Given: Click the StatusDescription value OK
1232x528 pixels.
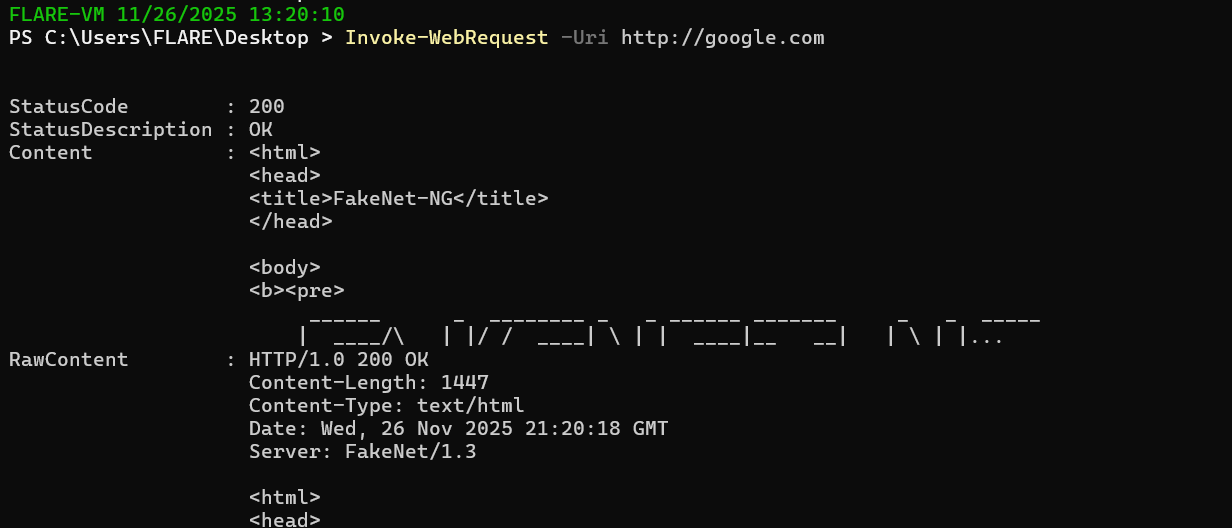Looking at the screenshot, I should pyautogui.click(x=261, y=129).
